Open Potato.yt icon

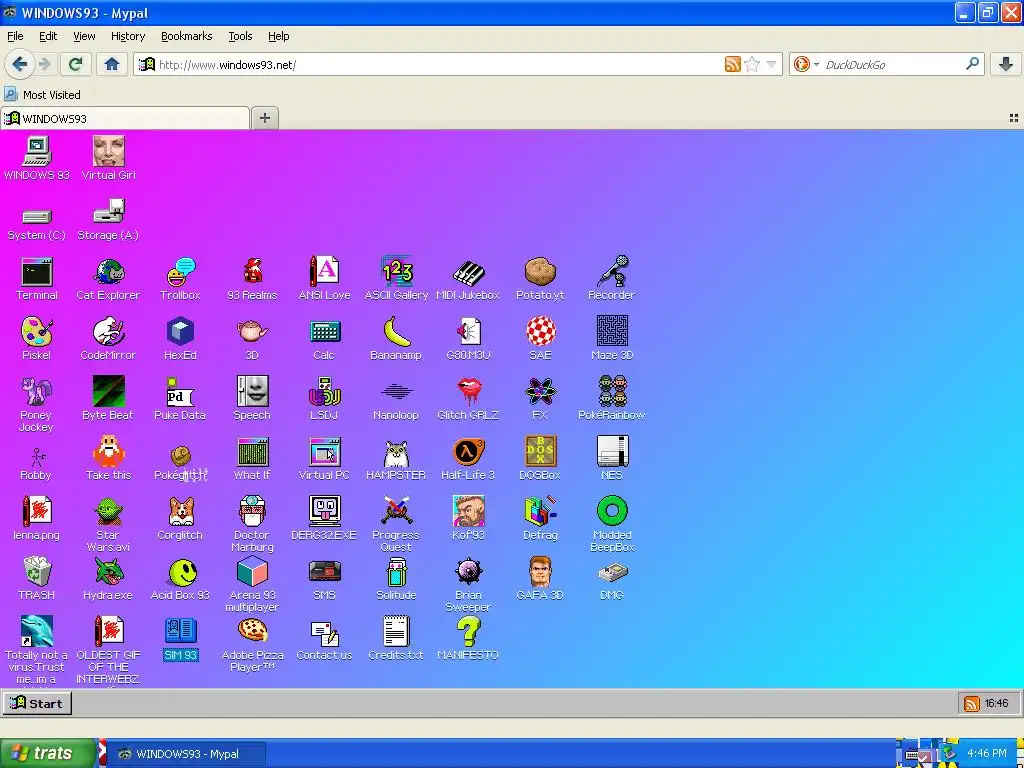[x=540, y=272]
